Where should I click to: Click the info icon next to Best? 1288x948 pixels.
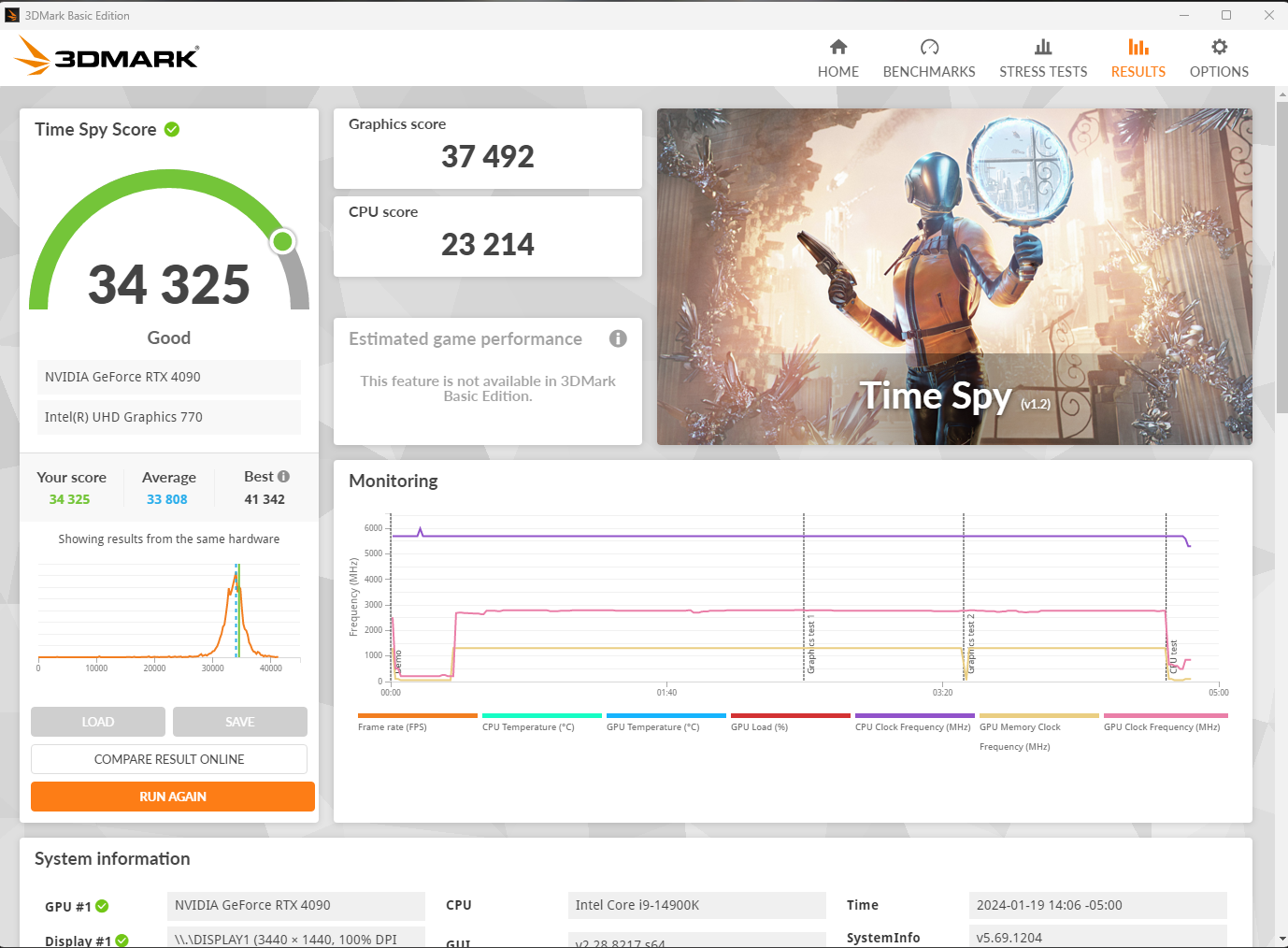(283, 477)
